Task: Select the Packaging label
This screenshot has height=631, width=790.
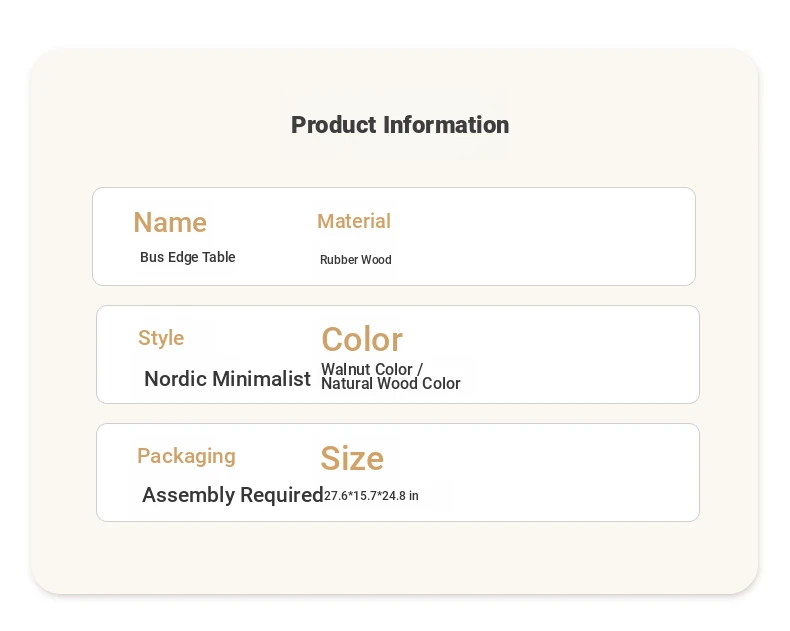Action: [x=186, y=457]
